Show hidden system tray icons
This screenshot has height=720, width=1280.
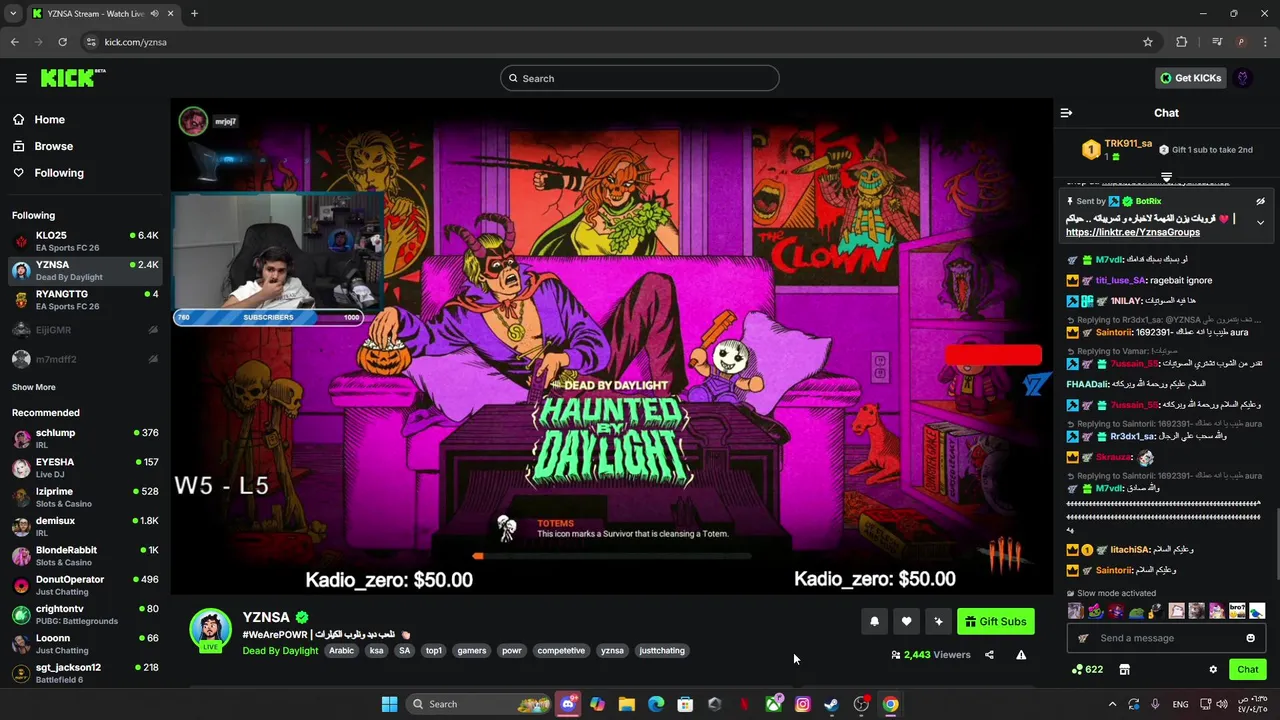tap(1112, 704)
